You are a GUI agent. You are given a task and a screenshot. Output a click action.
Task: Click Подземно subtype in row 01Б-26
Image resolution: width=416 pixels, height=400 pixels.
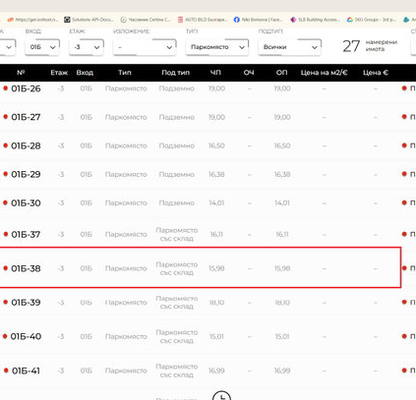(177, 88)
